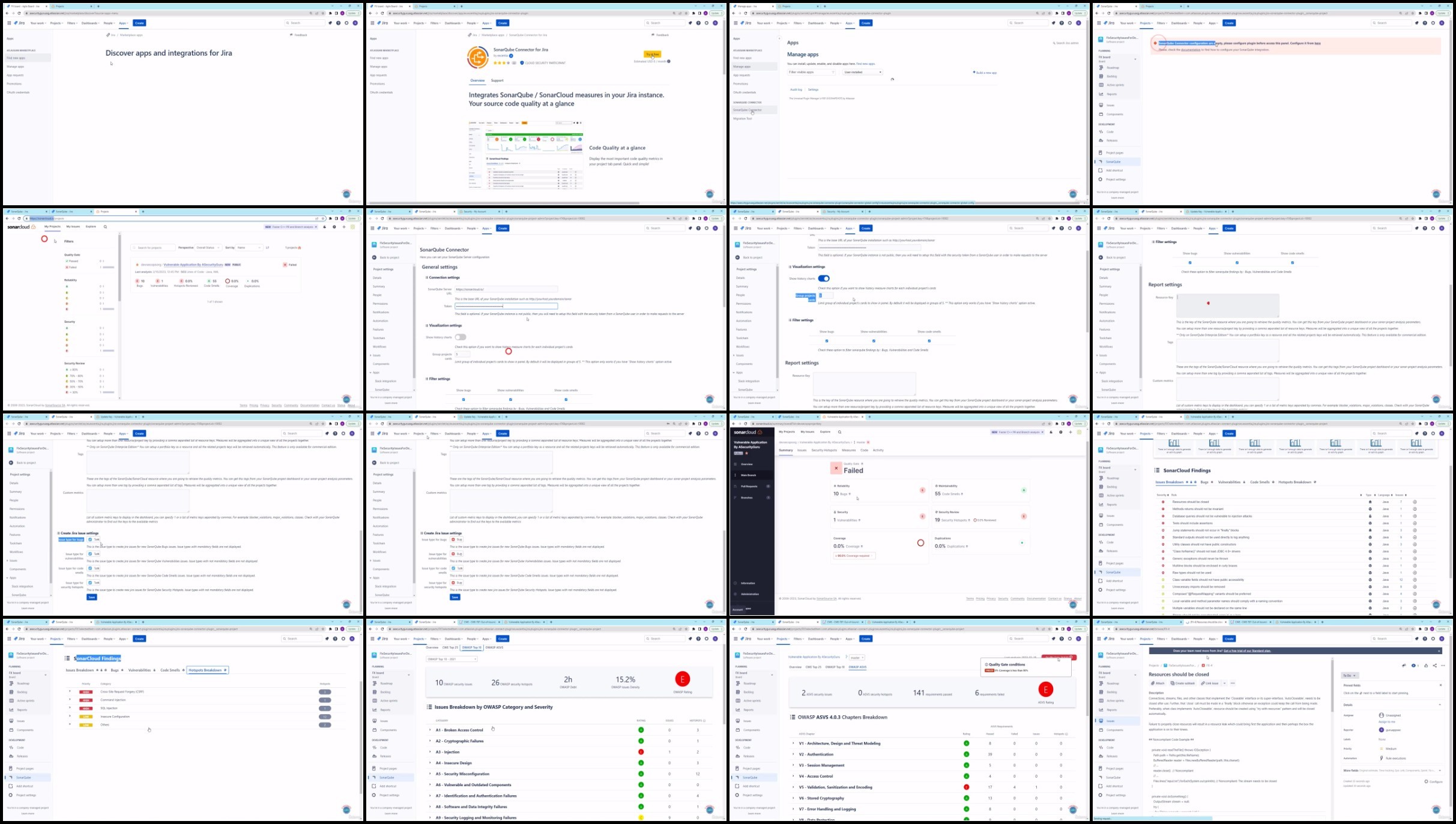Expand the Cross-Site Request Forgery (CSRF) hotspot row
The image size is (1456, 824).
[x=70, y=691]
